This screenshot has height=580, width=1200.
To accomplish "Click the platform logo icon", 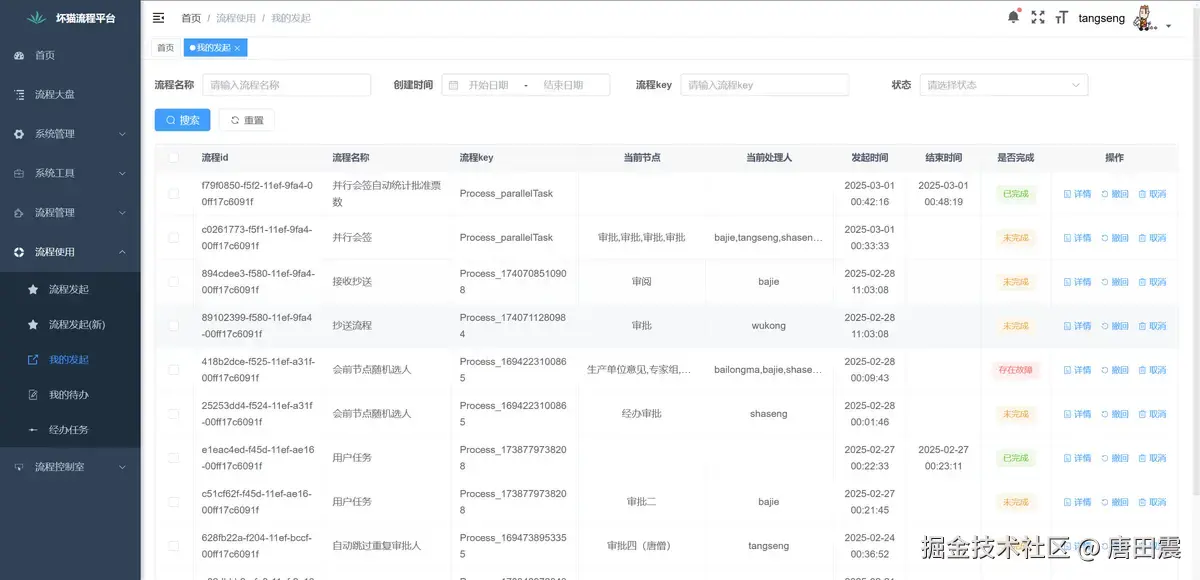I will click(37, 18).
